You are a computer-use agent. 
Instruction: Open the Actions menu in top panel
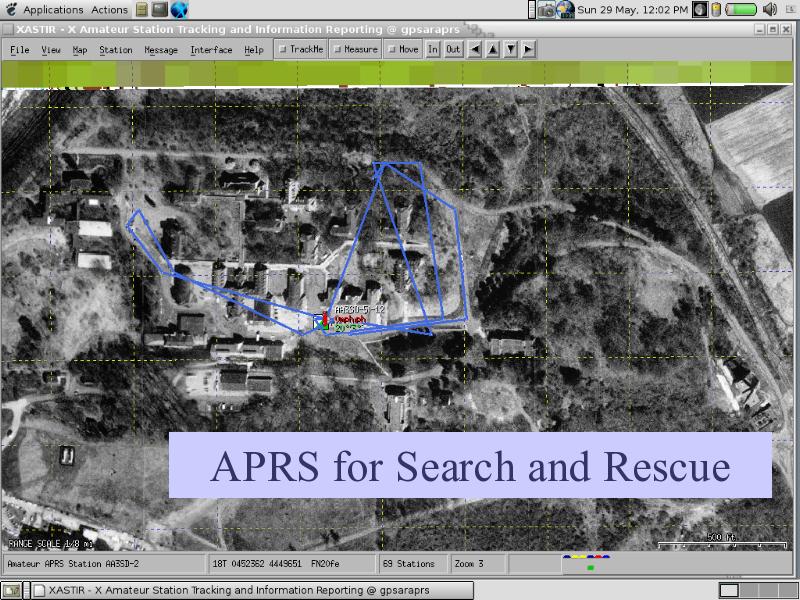(x=109, y=10)
